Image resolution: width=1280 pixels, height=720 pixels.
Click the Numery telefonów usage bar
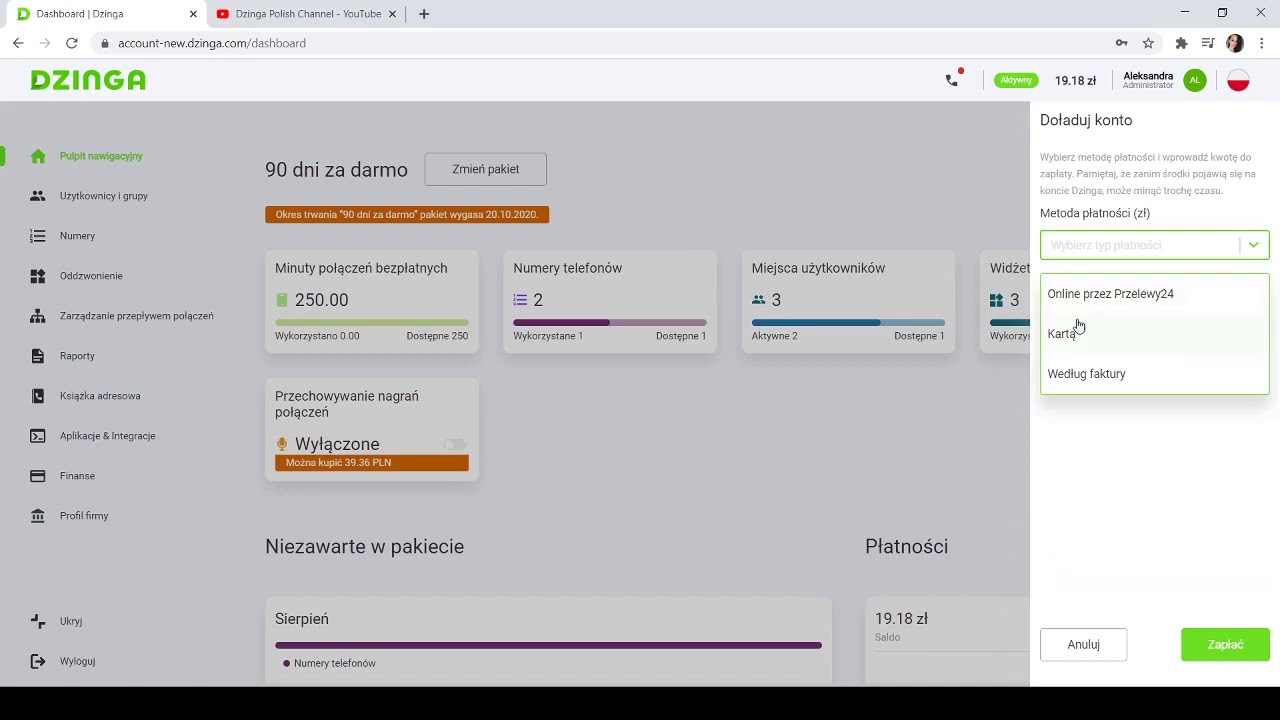610,323
